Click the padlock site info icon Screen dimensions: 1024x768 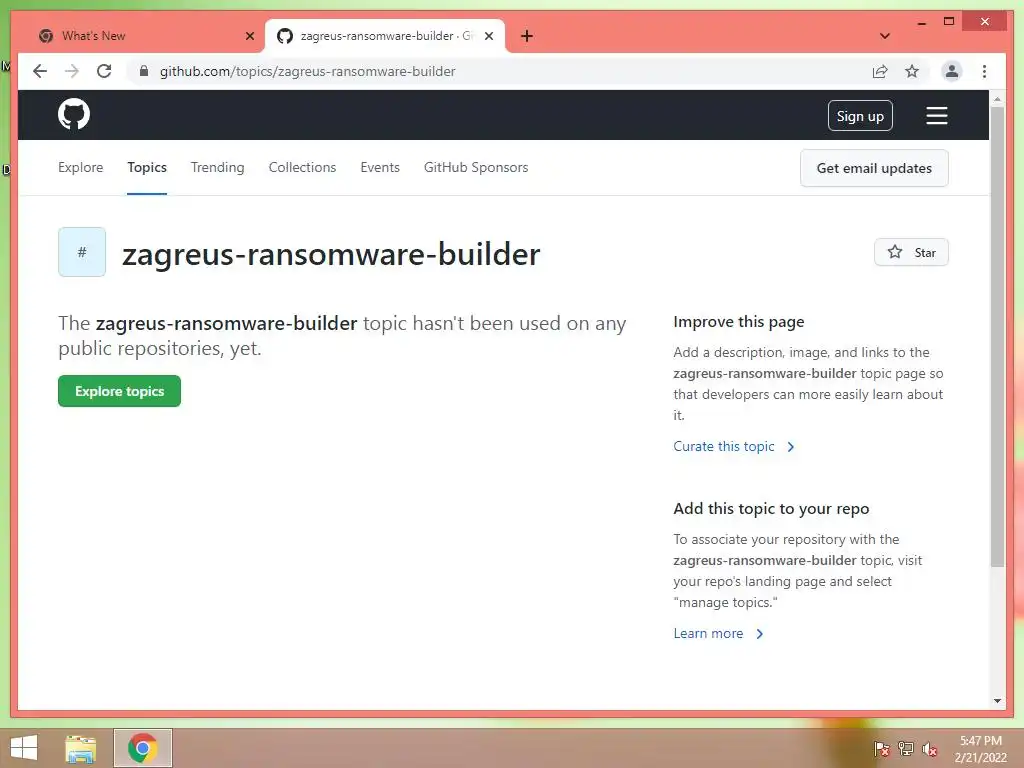coord(144,71)
